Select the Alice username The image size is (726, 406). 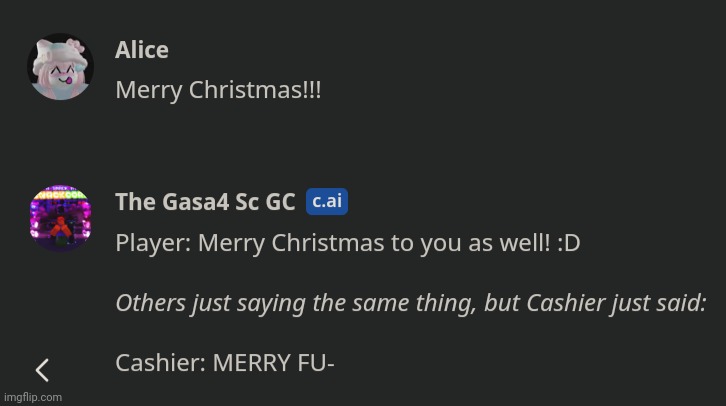click(x=142, y=50)
